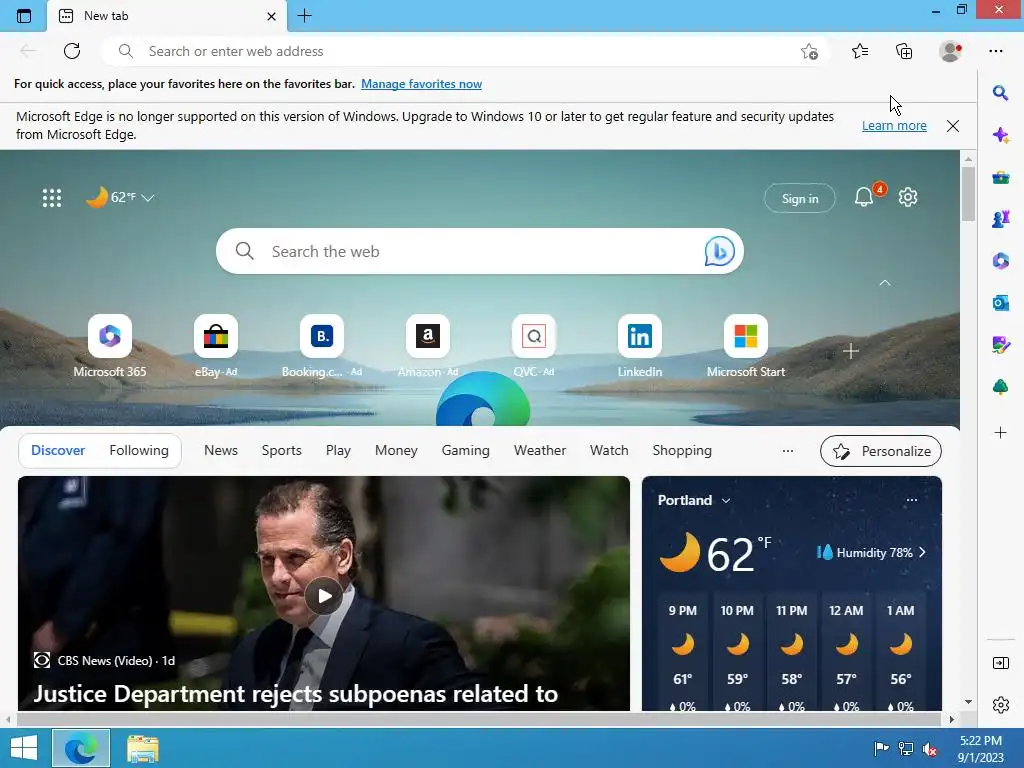Open sidebar Games chess icon
This screenshot has height=768, width=1024.
point(1000,219)
